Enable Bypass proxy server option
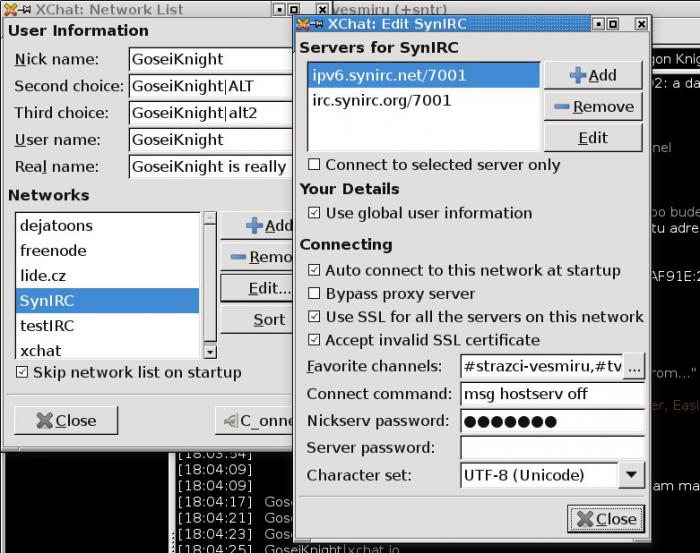 point(314,293)
